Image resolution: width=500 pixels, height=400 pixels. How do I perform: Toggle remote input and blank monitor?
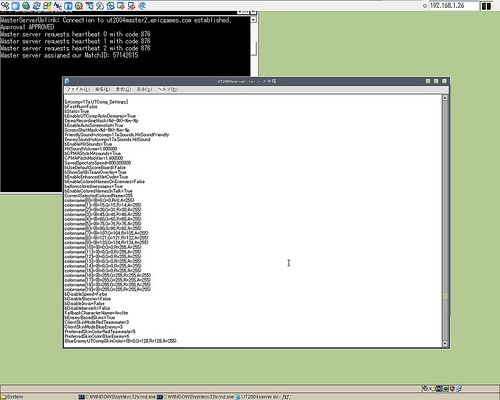(x=100, y=6)
